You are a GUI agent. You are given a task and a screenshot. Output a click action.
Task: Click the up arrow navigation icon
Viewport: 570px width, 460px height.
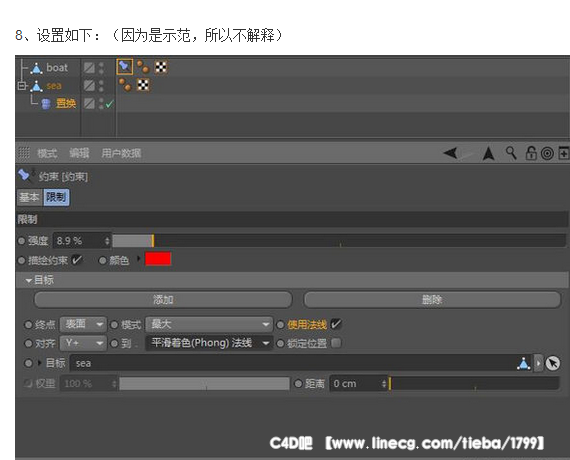tap(488, 153)
